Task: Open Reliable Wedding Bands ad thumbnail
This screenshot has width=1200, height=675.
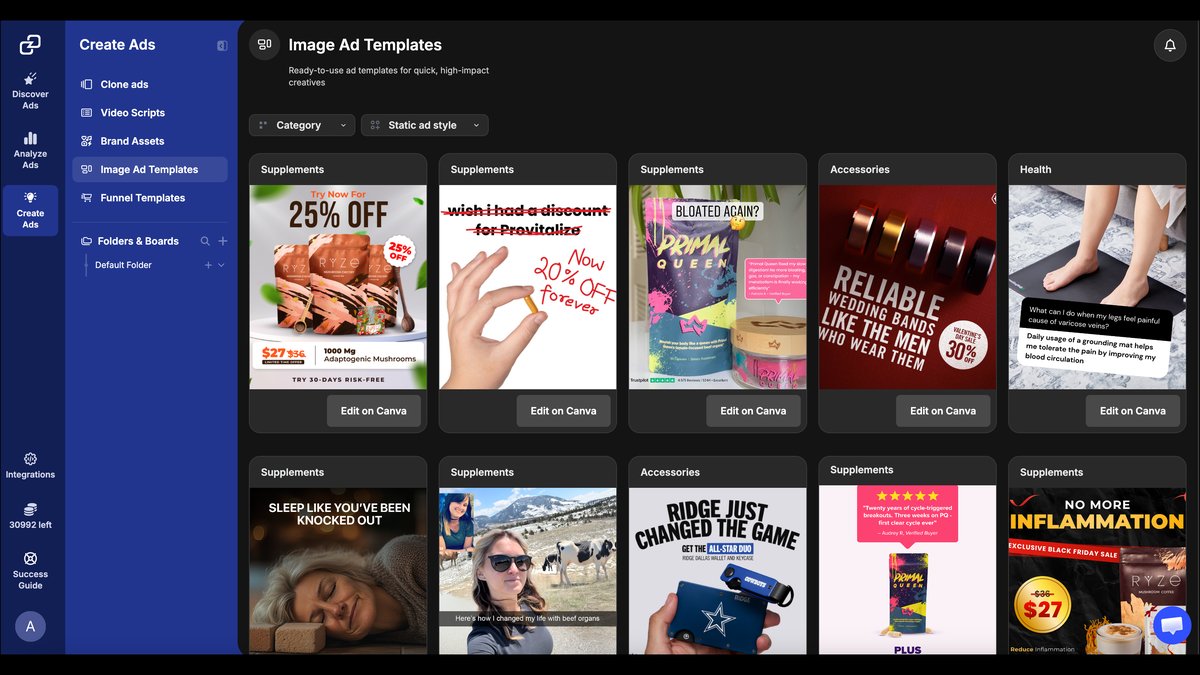Action: coord(908,287)
